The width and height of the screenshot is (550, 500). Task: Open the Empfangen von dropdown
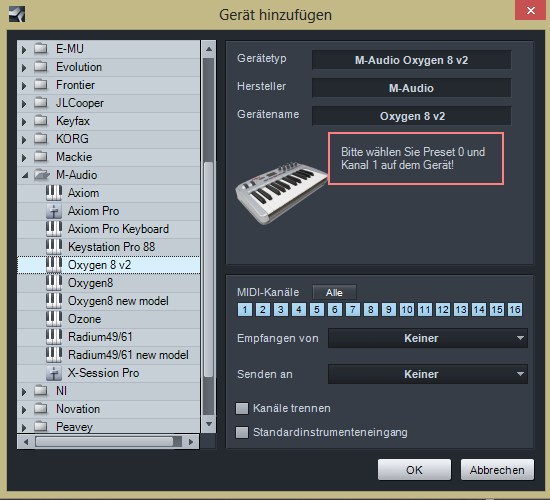428,338
